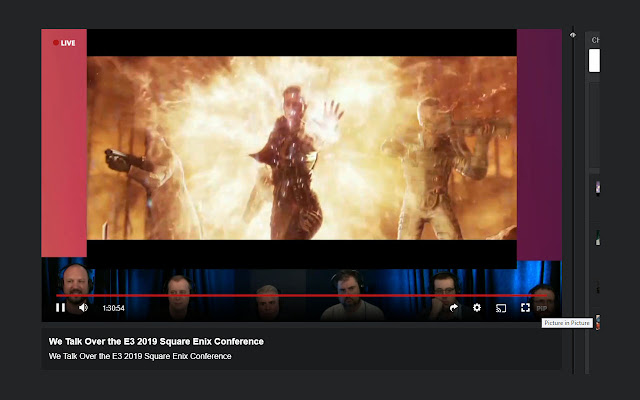The image size is (640, 400).
Task: Click the LIVE indicator badge
Action: (64, 43)
